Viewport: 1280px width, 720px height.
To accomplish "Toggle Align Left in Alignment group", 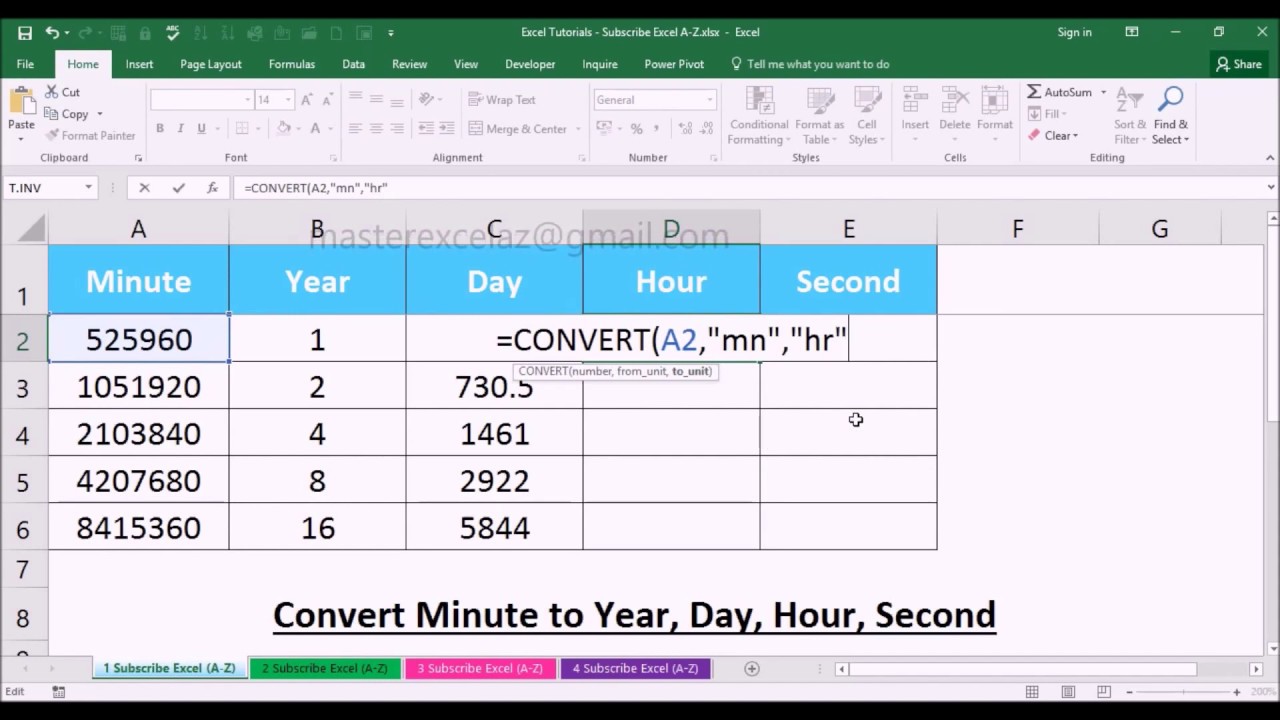I will tap(355, 128).
